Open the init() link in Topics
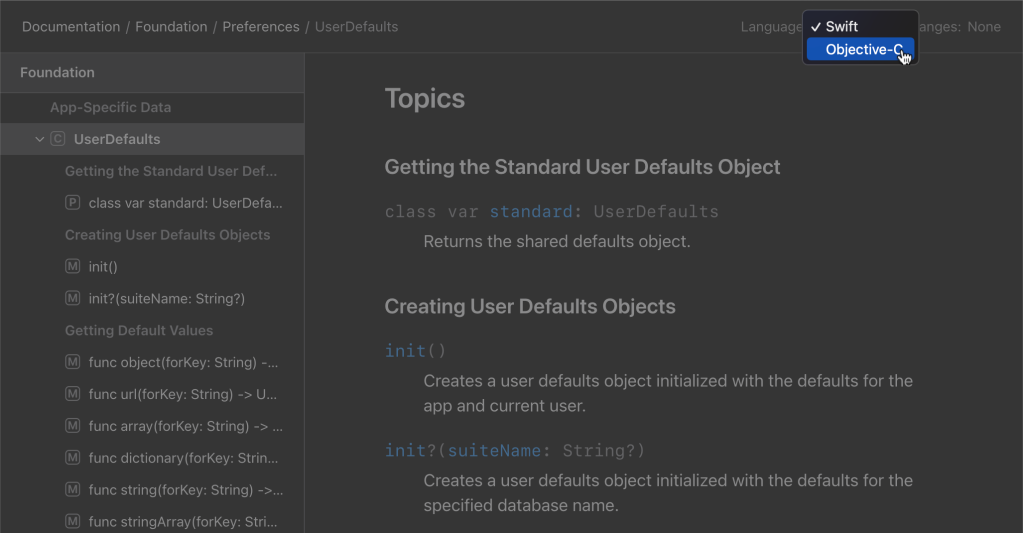Viewport: 1023px width, 533px height. (416, 351)
